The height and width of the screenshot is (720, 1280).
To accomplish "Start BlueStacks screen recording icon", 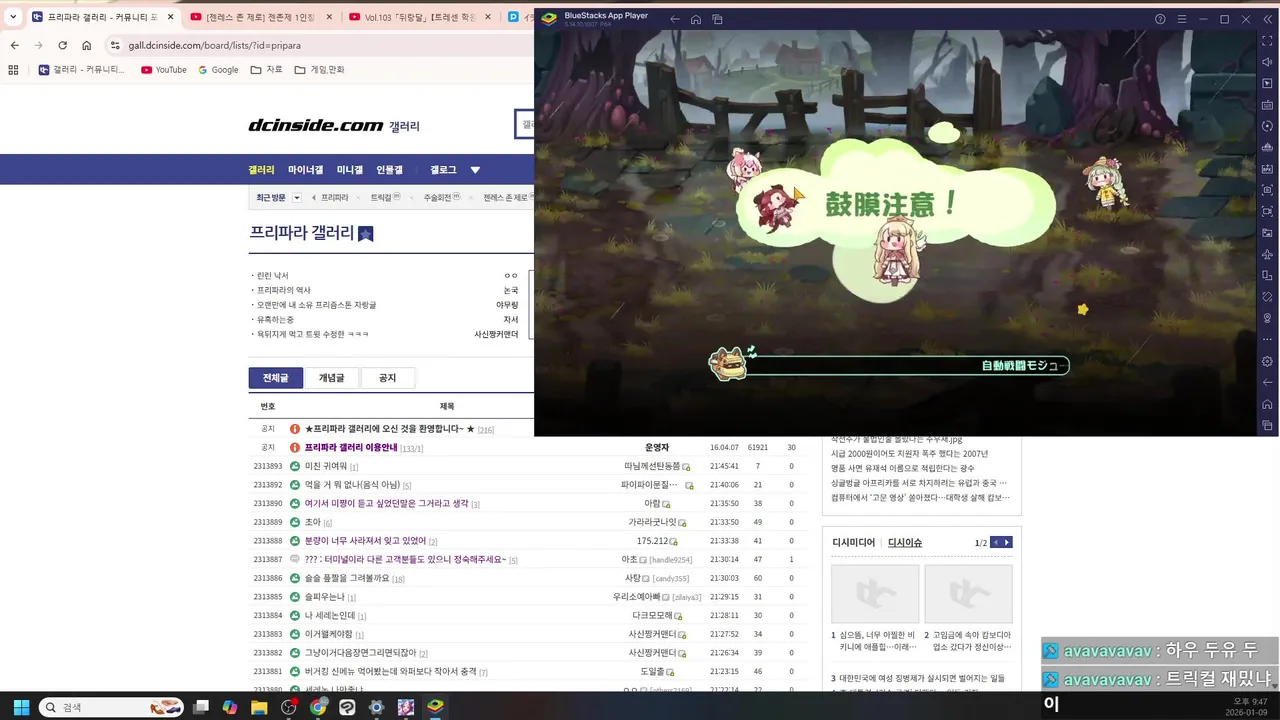I will click(1267, 211).
